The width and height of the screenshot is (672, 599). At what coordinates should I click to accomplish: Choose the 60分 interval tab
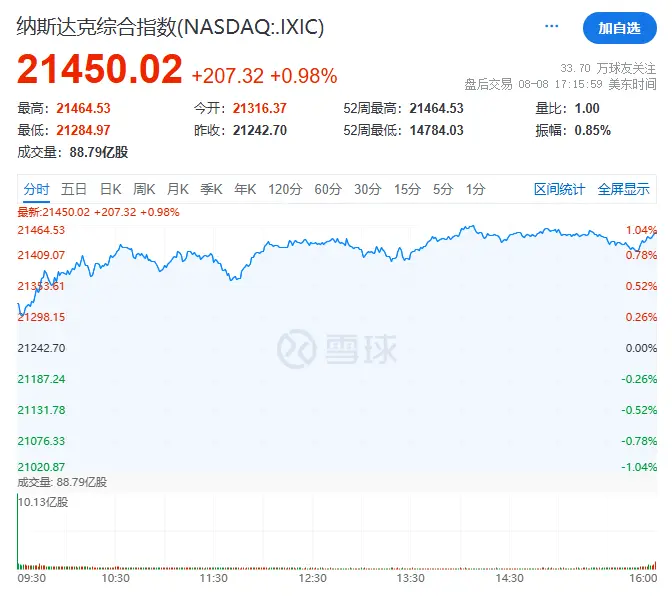328,189
